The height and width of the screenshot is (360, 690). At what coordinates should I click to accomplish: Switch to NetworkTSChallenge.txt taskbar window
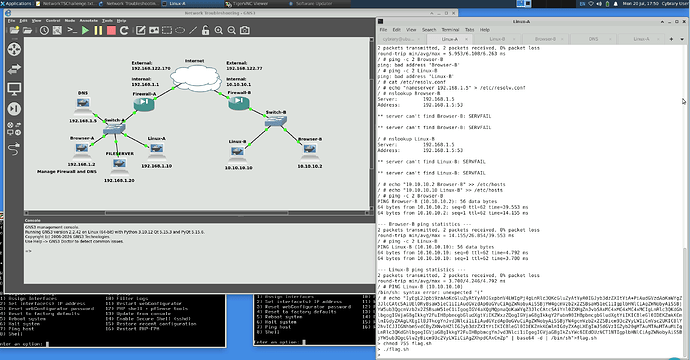pyautogui.click(x=65, y=4)
